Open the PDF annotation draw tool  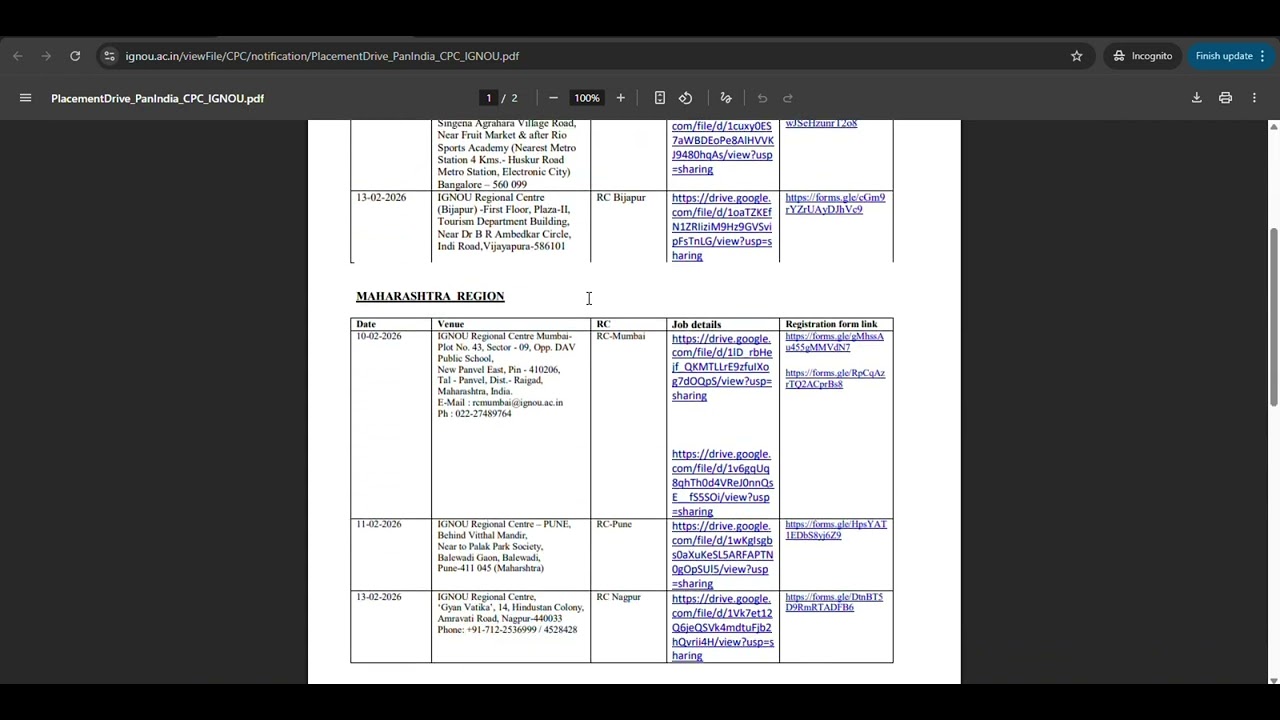point(726,98)
